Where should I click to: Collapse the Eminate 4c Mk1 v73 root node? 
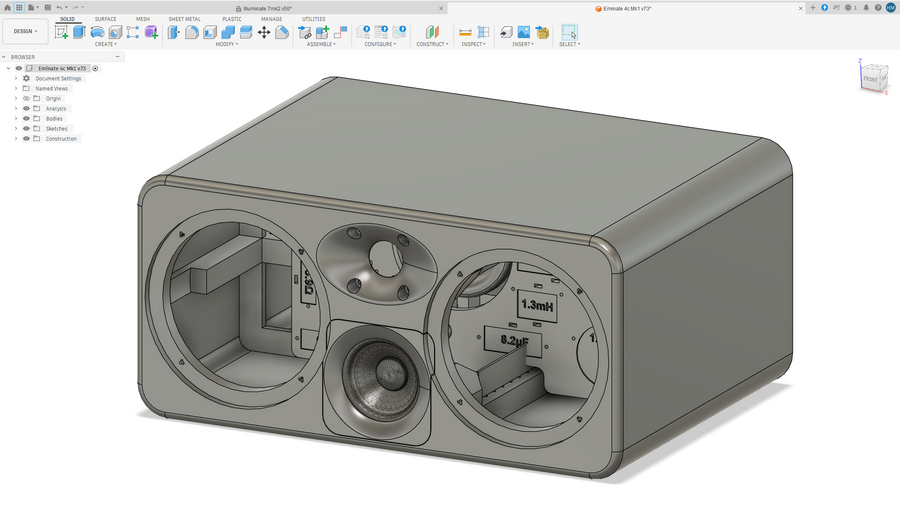coord(8,68)
